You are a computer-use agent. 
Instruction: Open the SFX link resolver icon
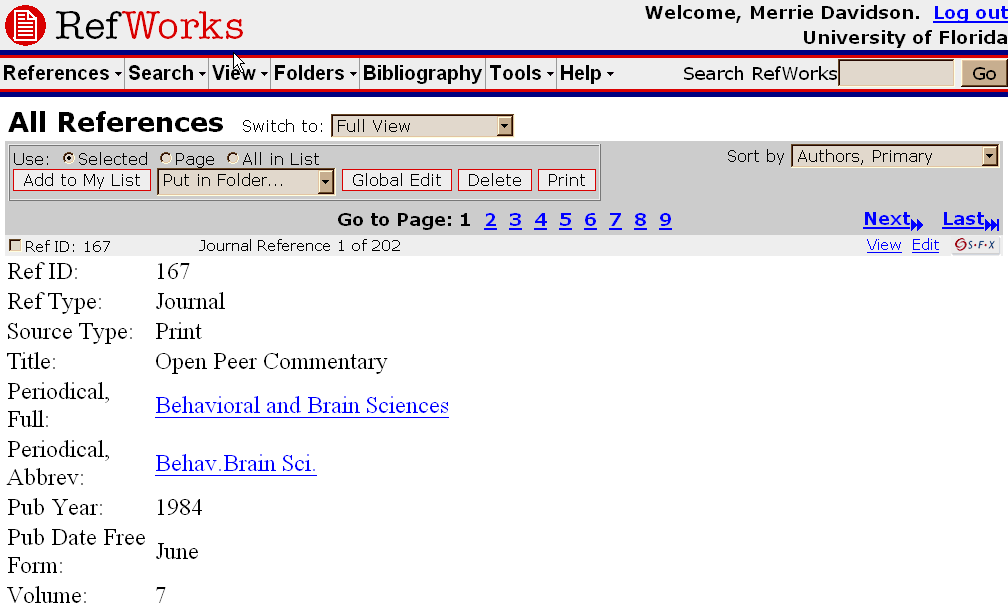coord(975,245)
